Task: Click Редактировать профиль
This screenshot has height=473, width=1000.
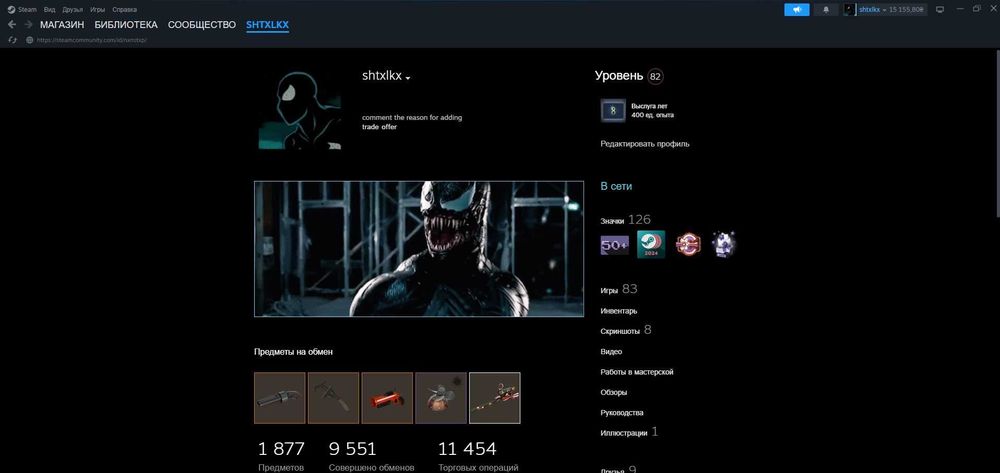Action: 645,144
